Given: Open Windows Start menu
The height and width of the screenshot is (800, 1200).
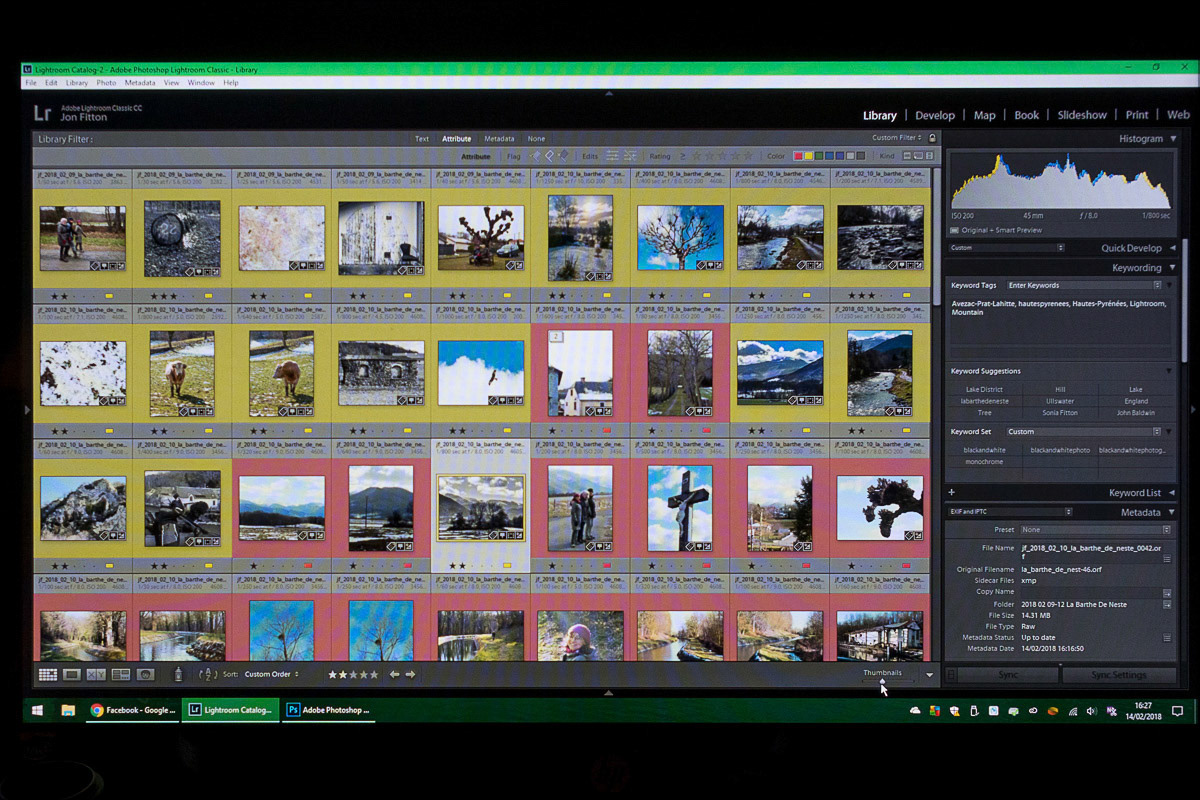Looking at the screenshot, I should 37,710.
